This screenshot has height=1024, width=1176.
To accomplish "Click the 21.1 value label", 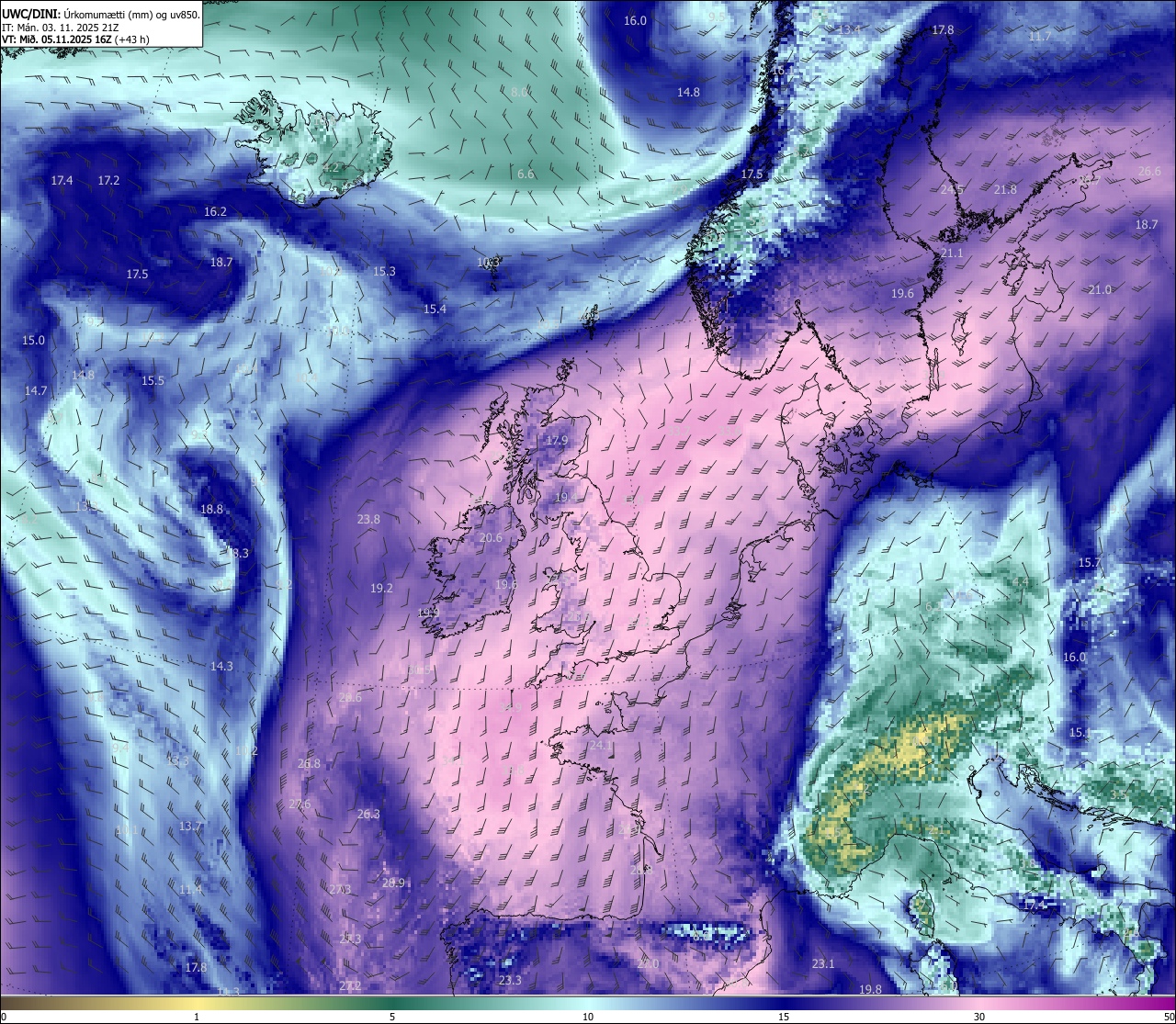I will pos(951,253).
